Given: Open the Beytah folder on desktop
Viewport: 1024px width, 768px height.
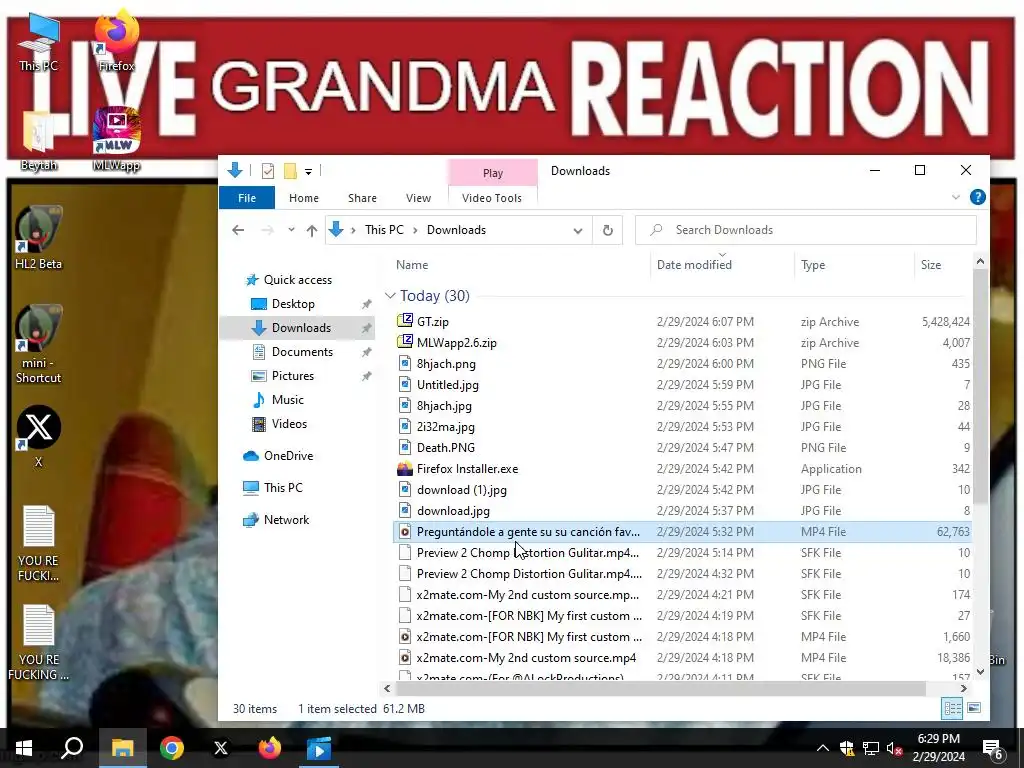Looking at the screenshot, I should [38, 140].
